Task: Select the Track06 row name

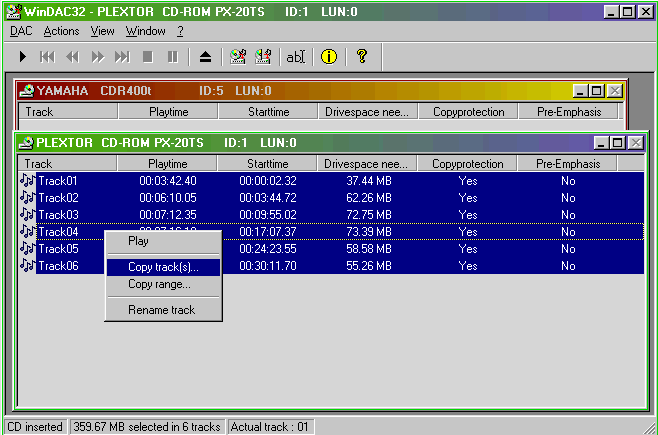Action: [x=58, y=266]
